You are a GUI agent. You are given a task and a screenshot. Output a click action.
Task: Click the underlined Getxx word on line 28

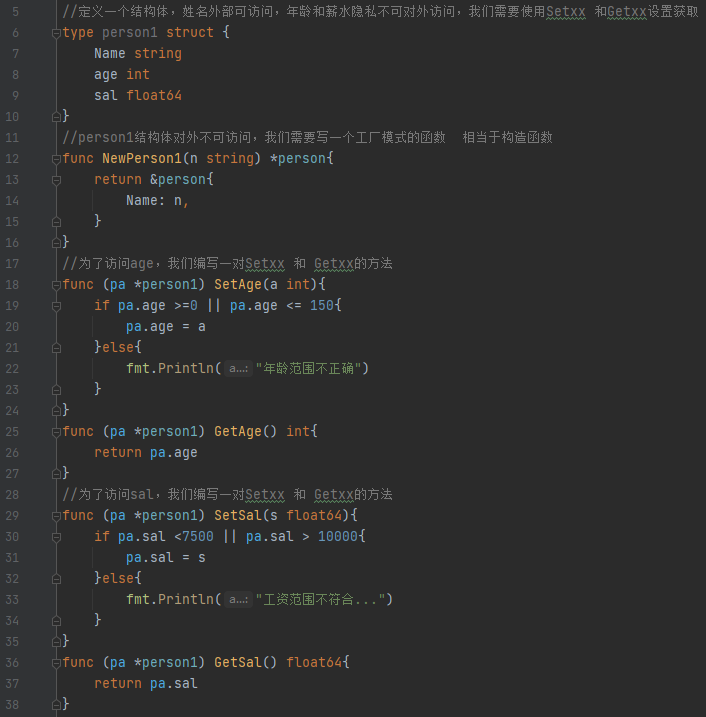[334, 495]
